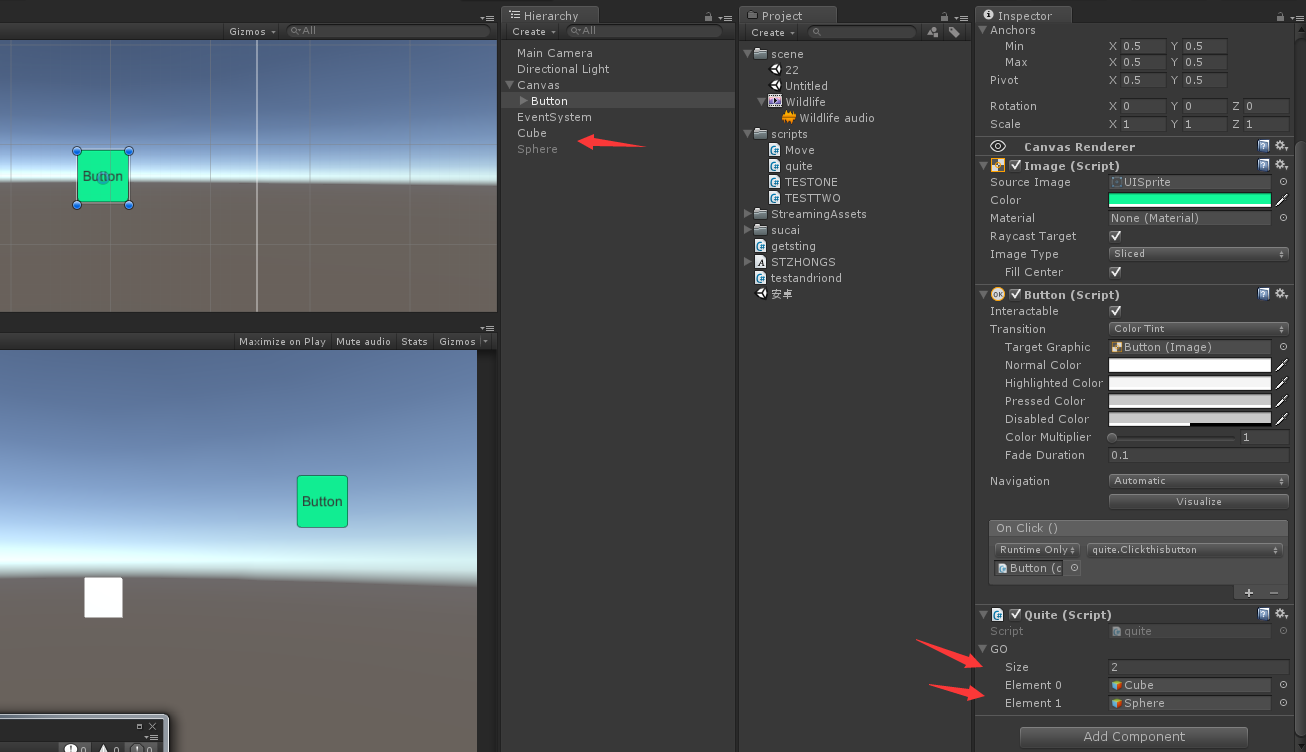Click Source Image object picker circle
1306x752 pixels.
[x=1284, y=182]
